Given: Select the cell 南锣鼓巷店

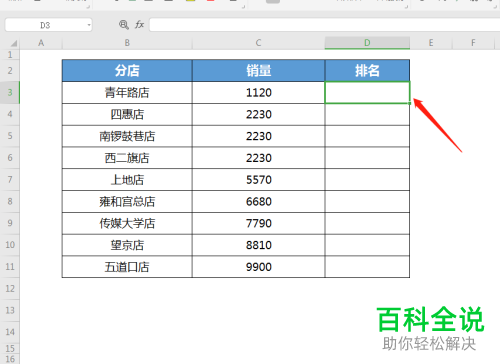Looking at the screenshot, I should tap(127, 136).
